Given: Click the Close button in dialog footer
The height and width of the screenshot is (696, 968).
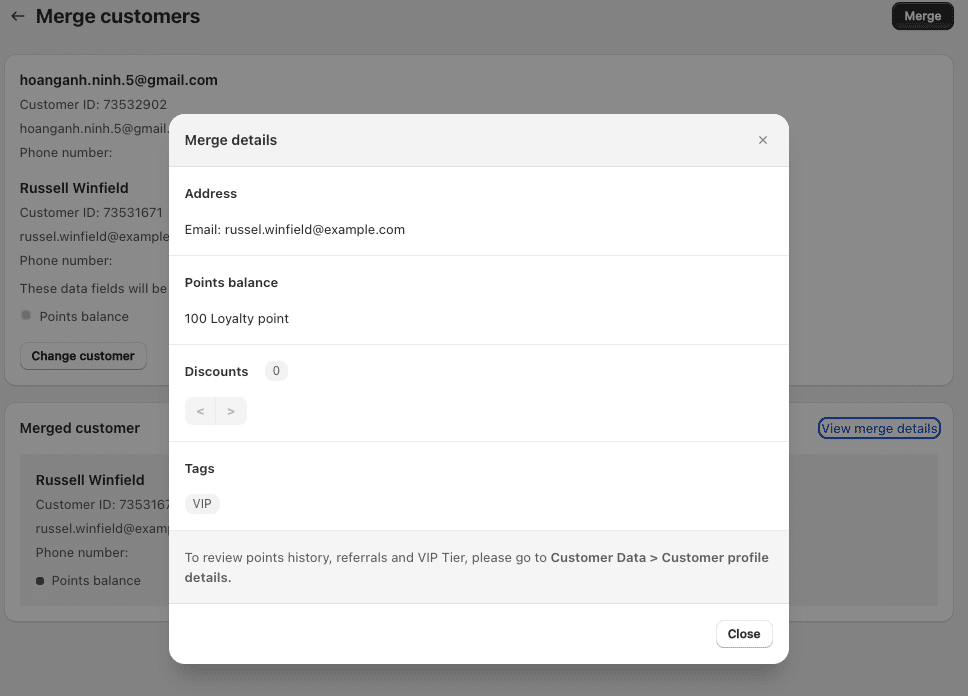Looking at the screenshot, I should click(744, 634).
